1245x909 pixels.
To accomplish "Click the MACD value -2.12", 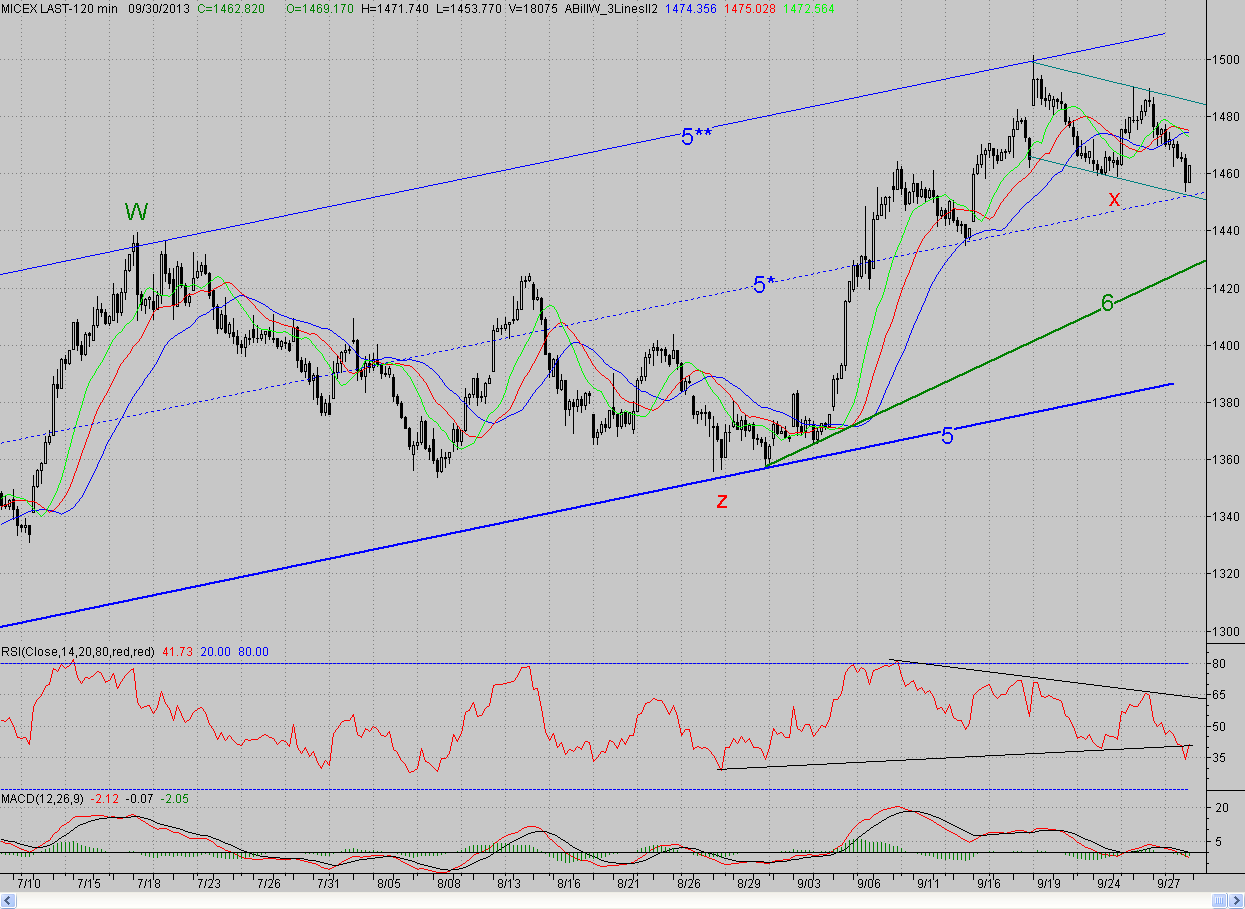I will [x=106, y=799].
